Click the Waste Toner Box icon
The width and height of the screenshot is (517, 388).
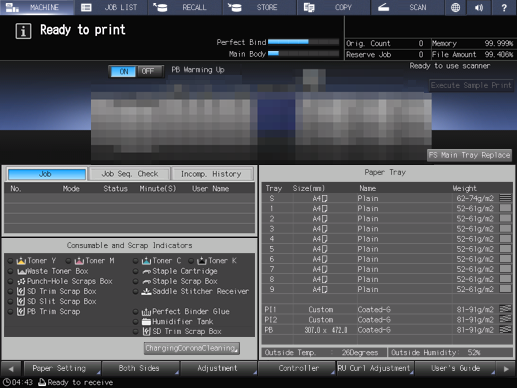tap(21, 271)
